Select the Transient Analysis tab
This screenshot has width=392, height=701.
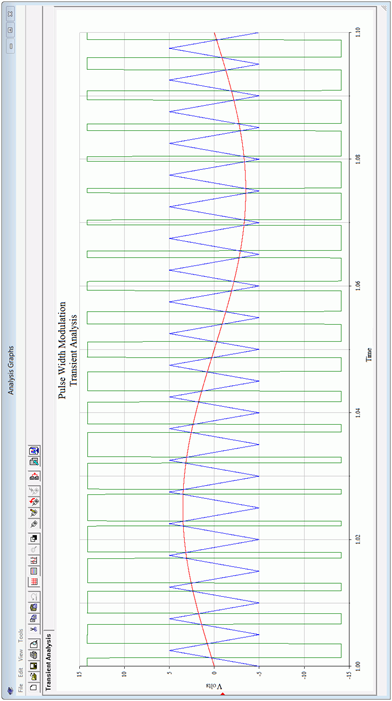pyautogui.click(x=48, y=663)
